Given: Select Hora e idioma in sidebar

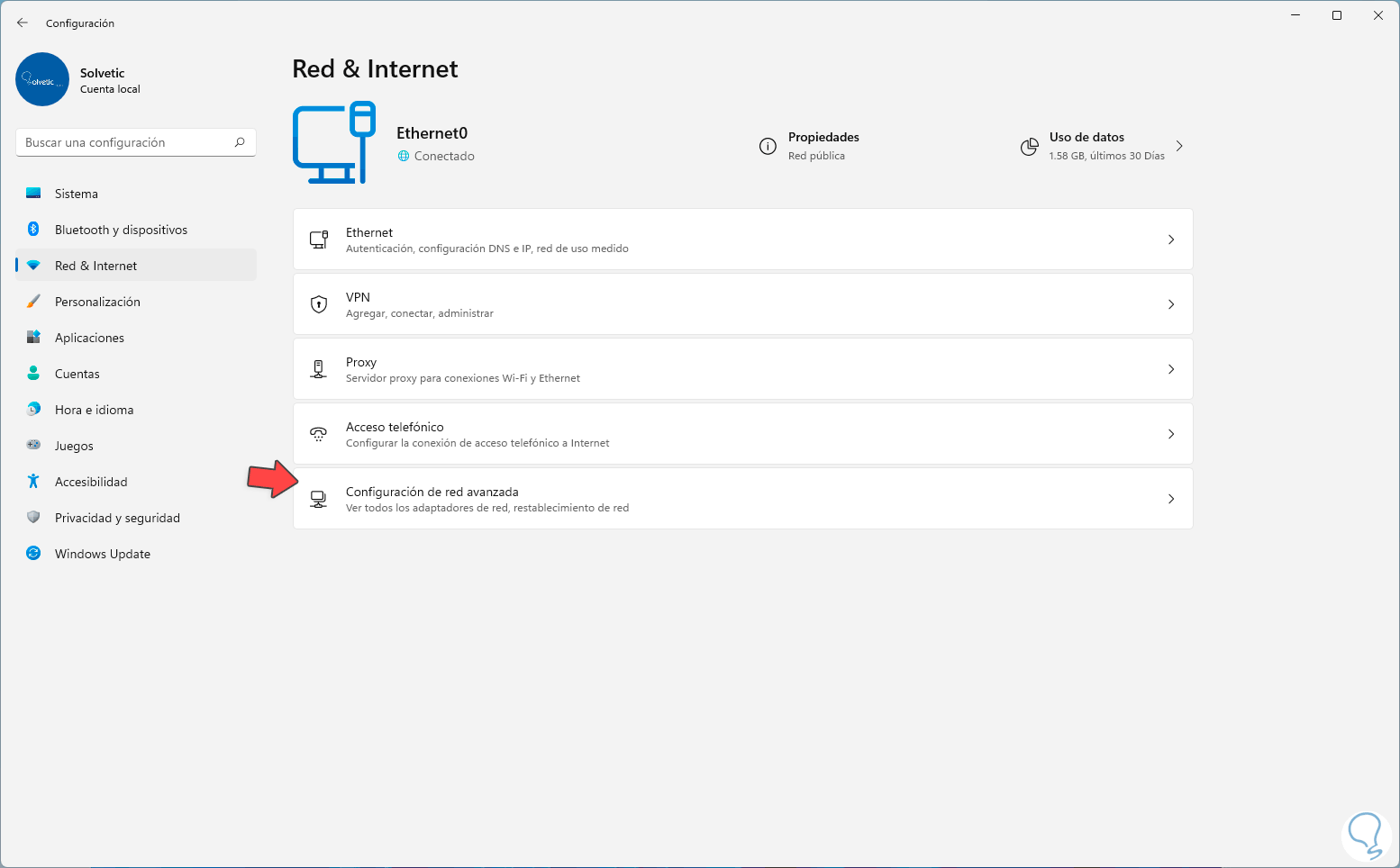Looking at the screenshot, I should 94,410.
